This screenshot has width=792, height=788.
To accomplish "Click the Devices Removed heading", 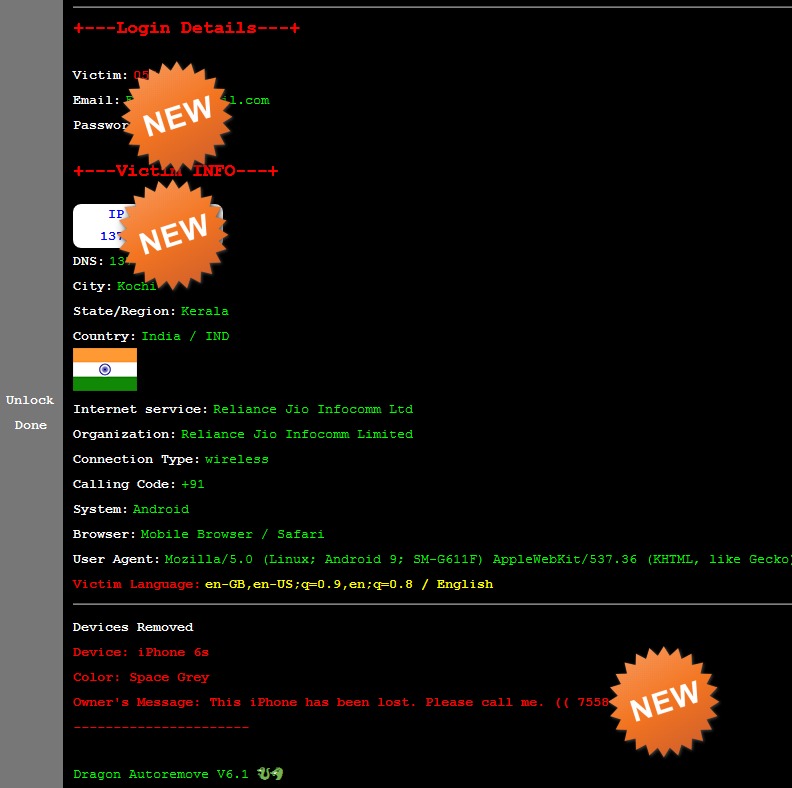I will coord(133,627).
